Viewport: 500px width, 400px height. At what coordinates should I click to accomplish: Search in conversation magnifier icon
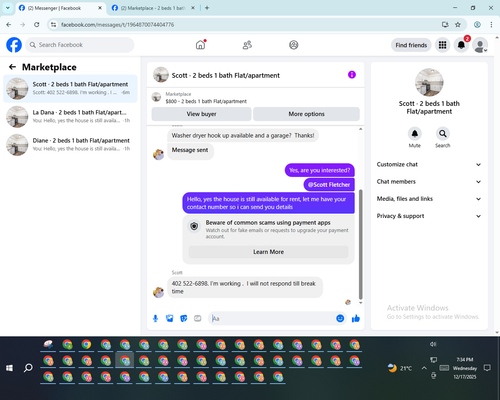point(443,134)
